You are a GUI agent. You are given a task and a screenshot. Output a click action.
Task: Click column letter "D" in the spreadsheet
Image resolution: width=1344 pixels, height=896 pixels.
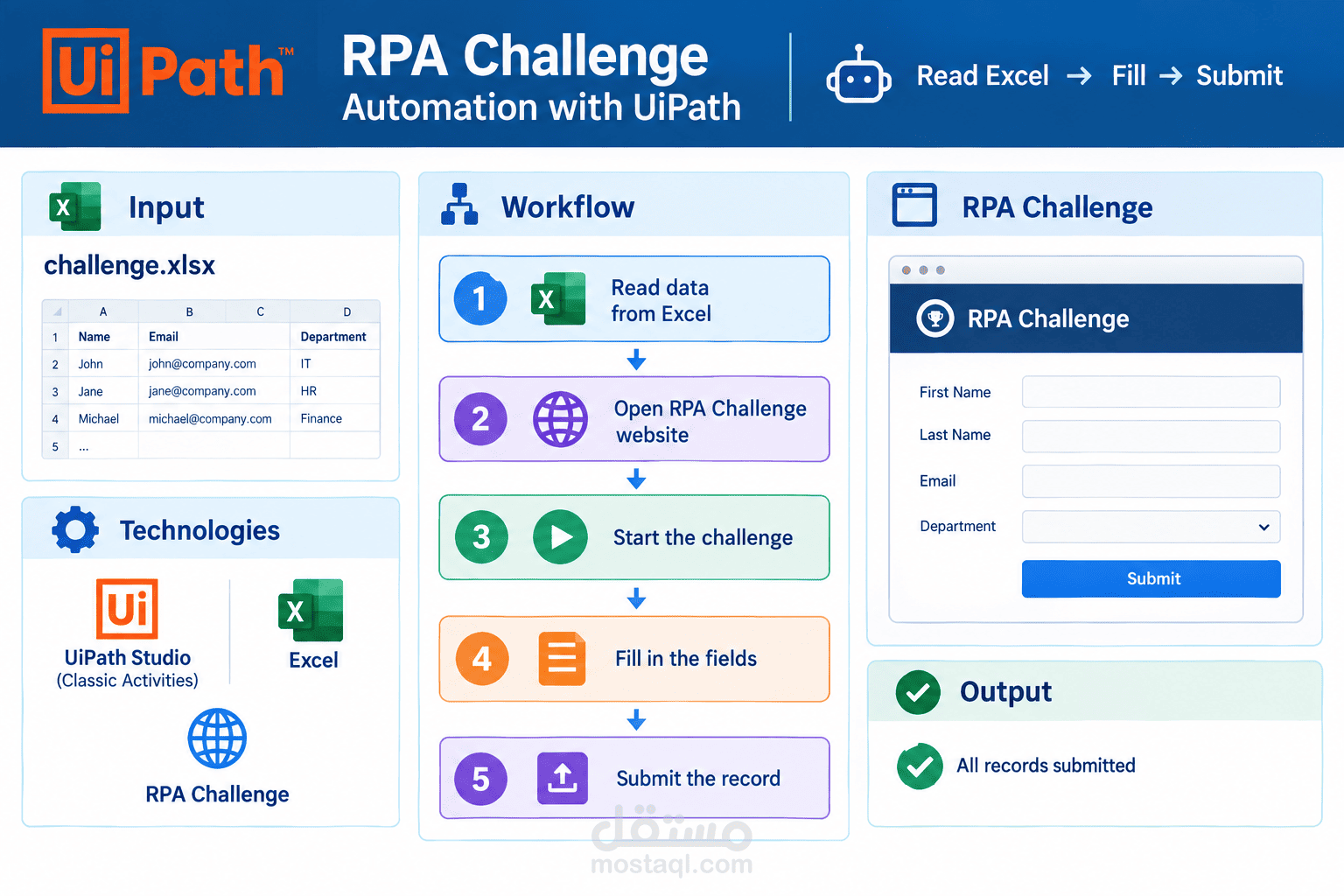tap(347, 311)
